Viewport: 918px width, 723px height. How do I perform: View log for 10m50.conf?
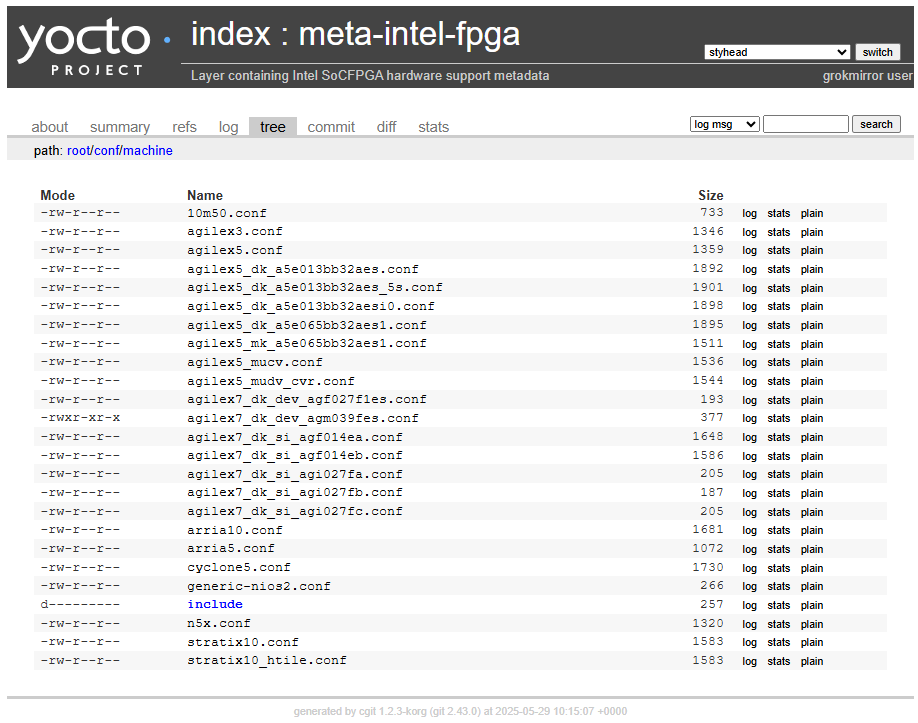pyautogui.click(x=749, y=214)
